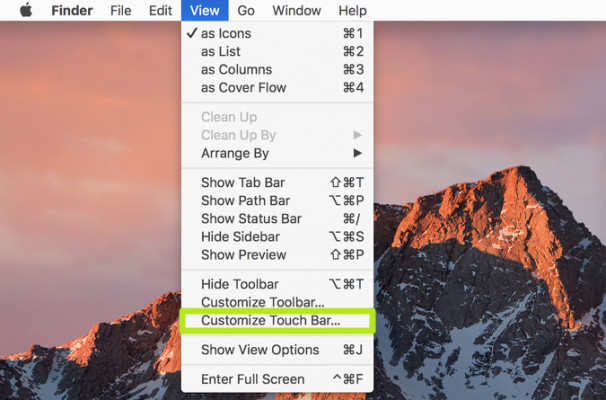Choose Show Status Bar

pos(251,219)
